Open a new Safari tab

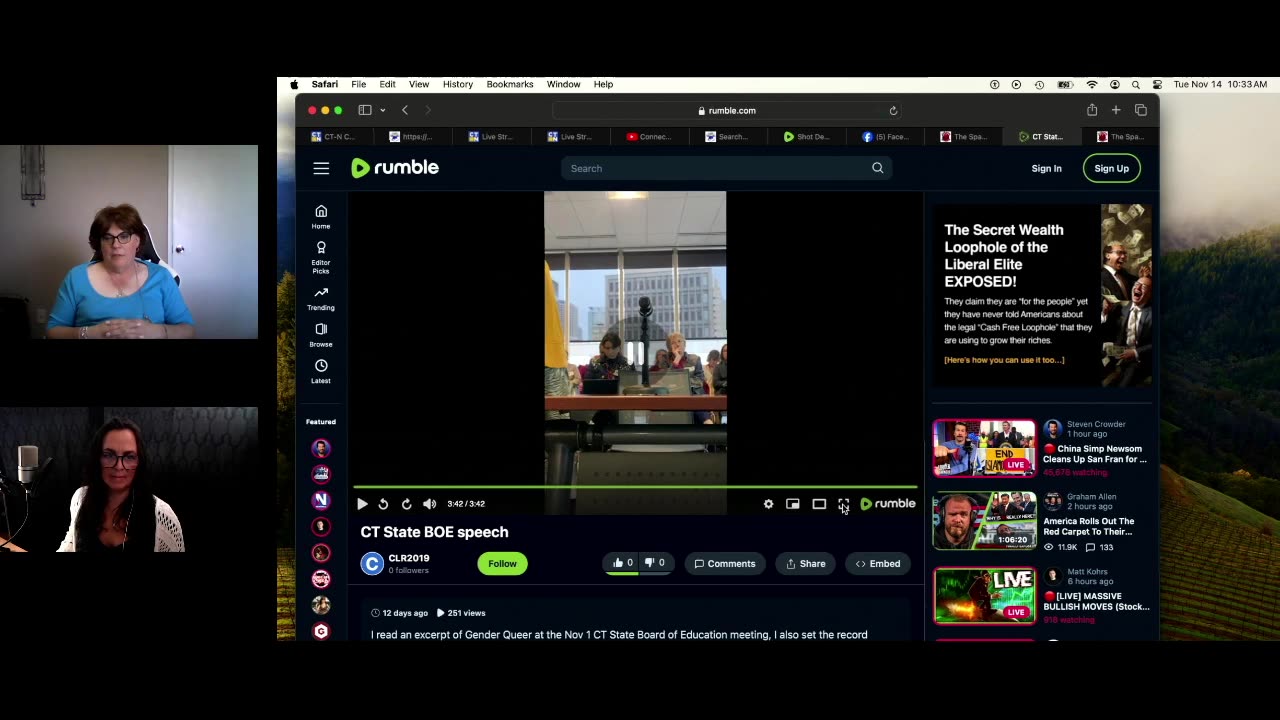pos(1116,110)
